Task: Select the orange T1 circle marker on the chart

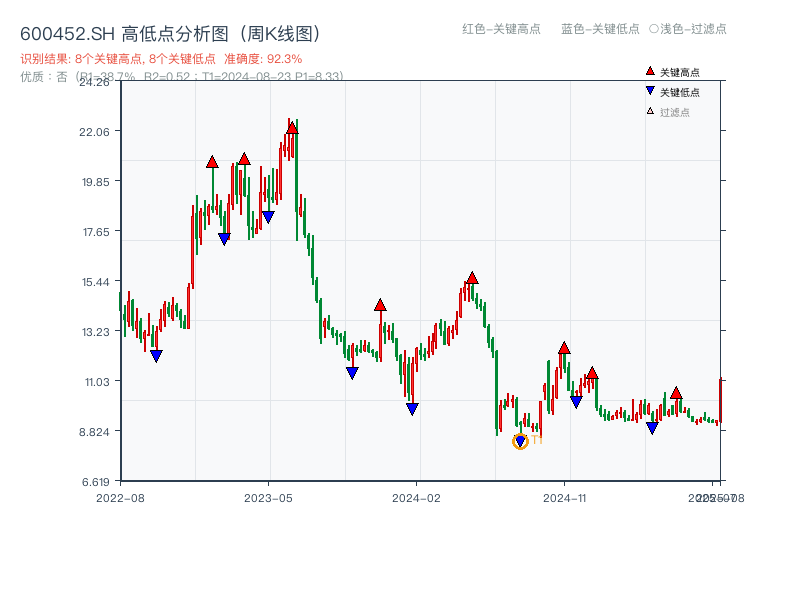Action: coord(522,440)
